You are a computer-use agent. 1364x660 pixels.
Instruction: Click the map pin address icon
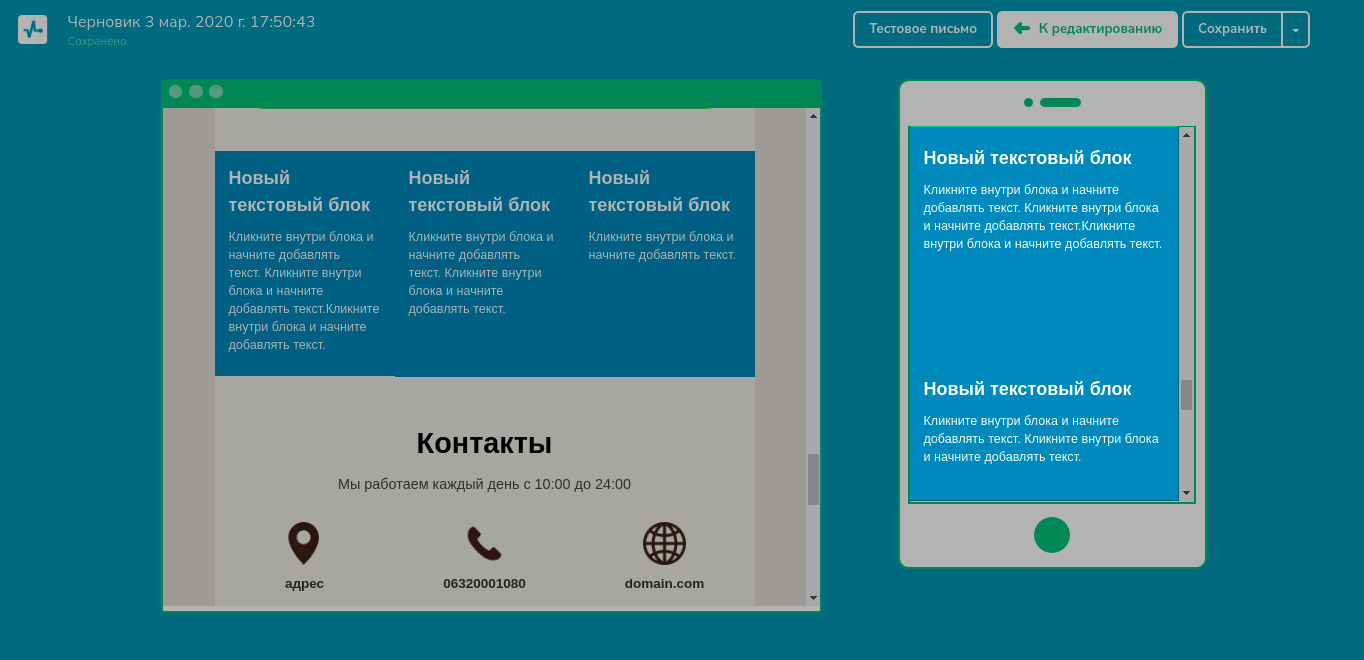304,543
